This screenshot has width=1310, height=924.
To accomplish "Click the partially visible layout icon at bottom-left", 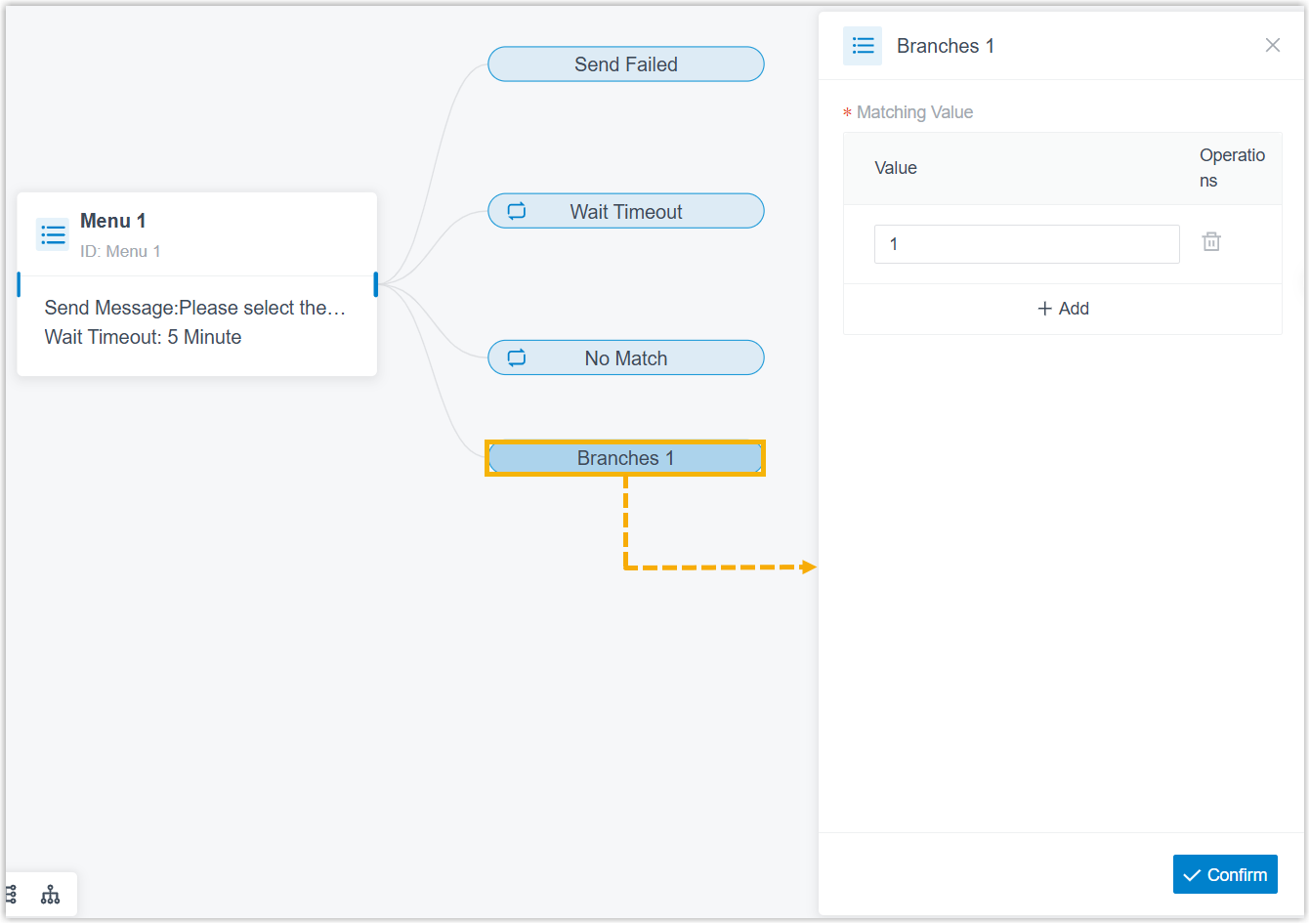I will pos(11,895).
